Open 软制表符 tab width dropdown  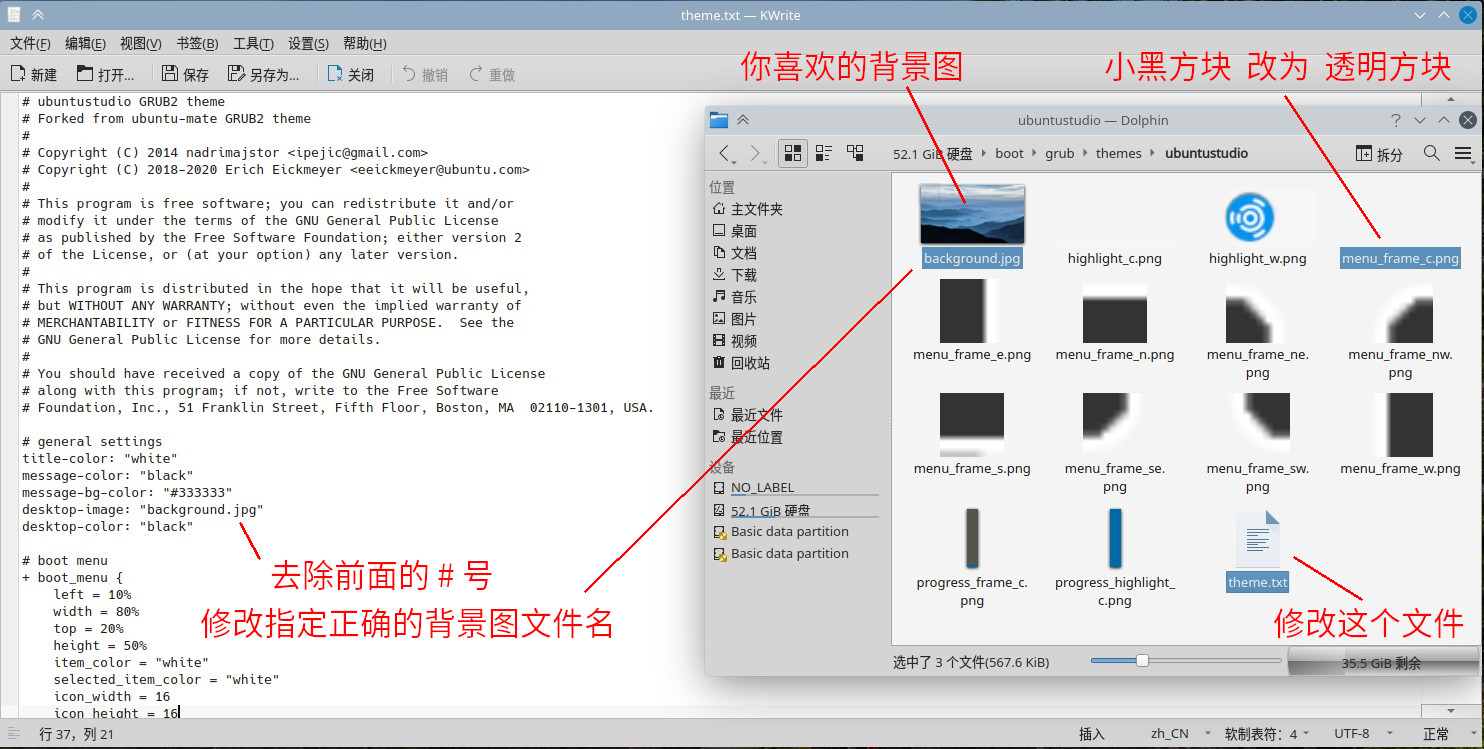1266,733
